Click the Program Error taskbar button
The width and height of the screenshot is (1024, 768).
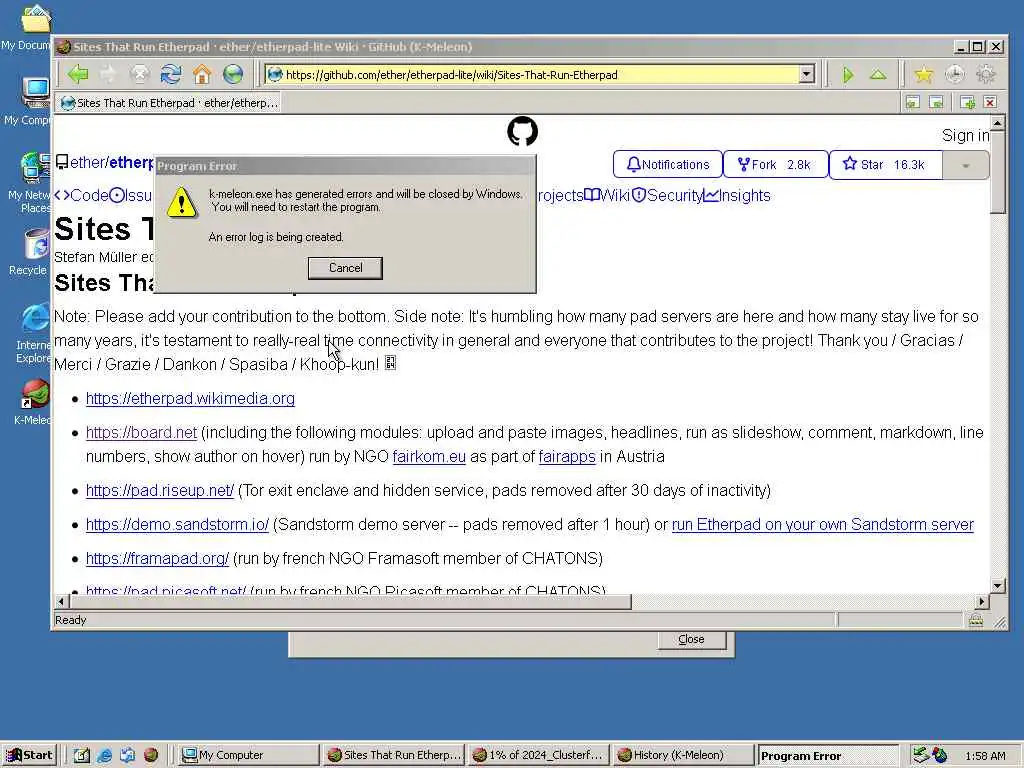coord(827,756)
